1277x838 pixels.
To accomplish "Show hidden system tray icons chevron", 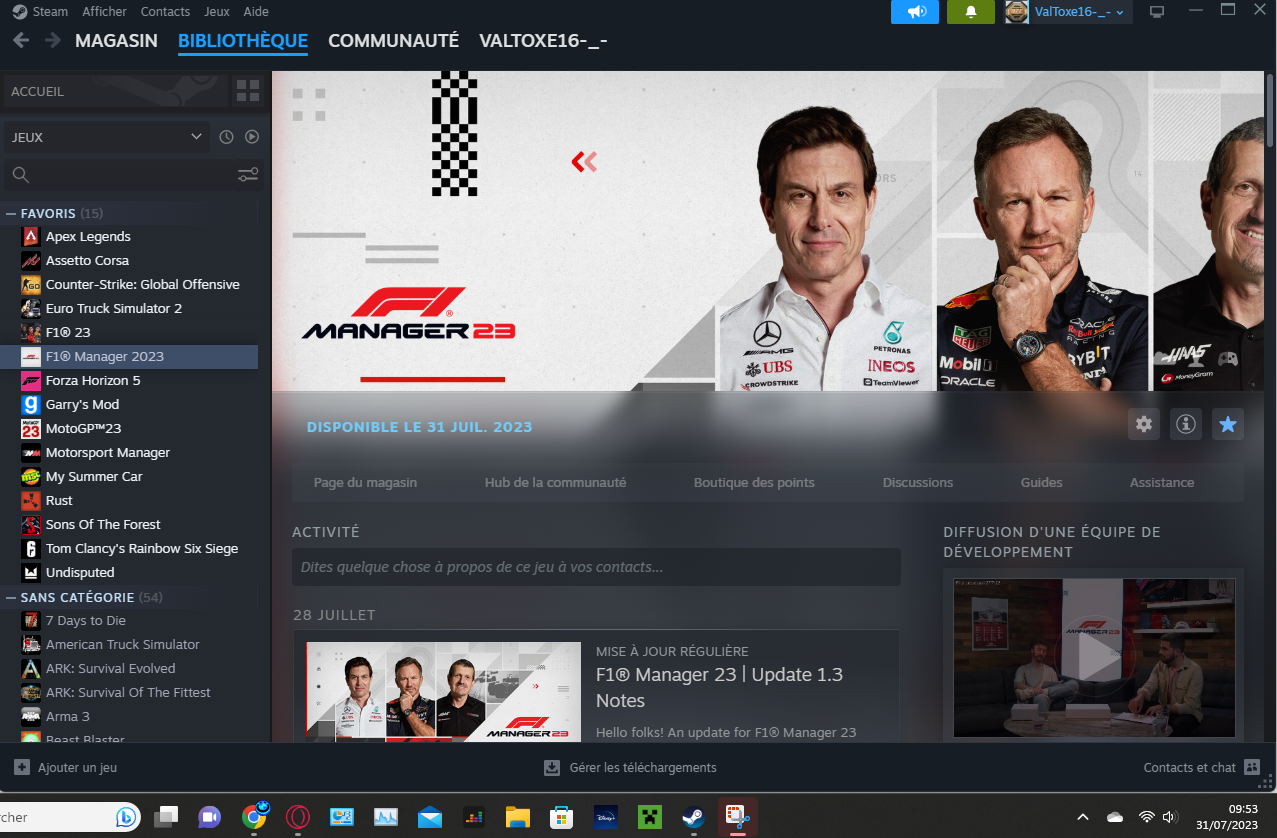I will point(1083,817).
